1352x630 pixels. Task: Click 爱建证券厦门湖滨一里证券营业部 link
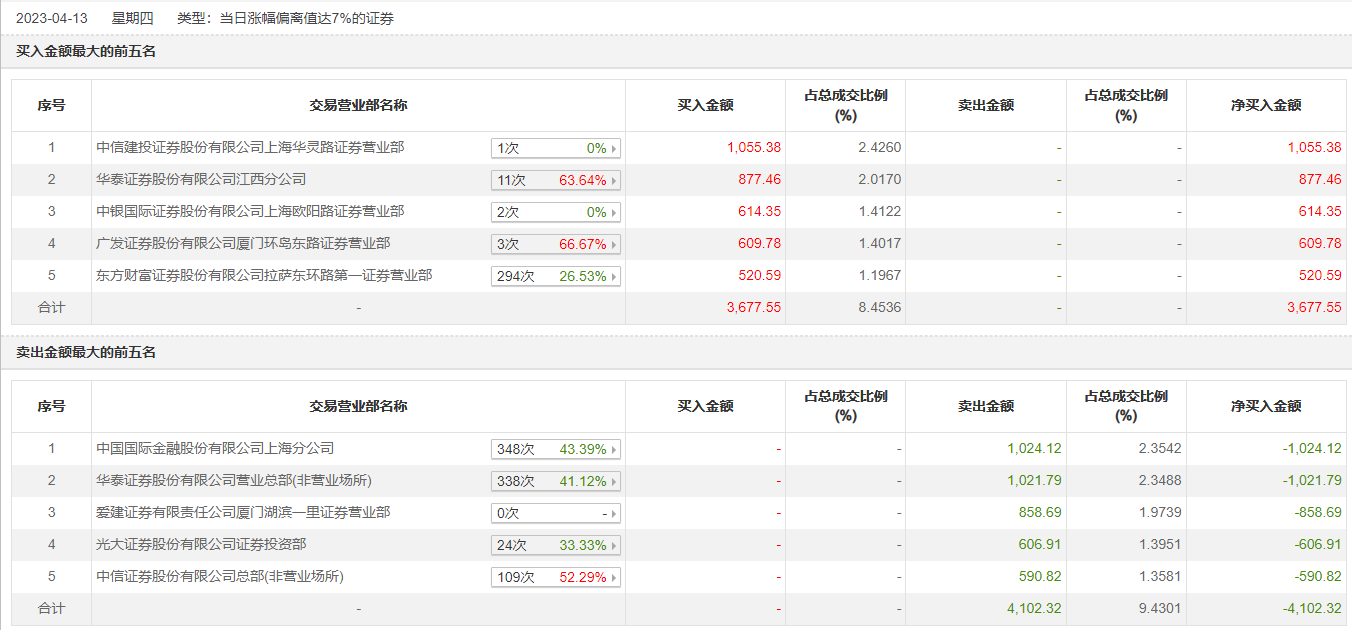pyautogui.click(x=243, y=512)
